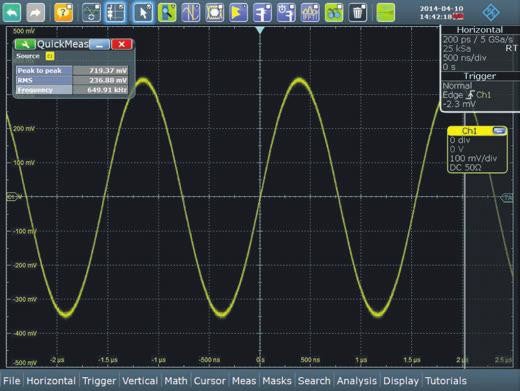Open the Vertical menu
The width and height of the screenshot is (520, 391).
click(140, 381)
